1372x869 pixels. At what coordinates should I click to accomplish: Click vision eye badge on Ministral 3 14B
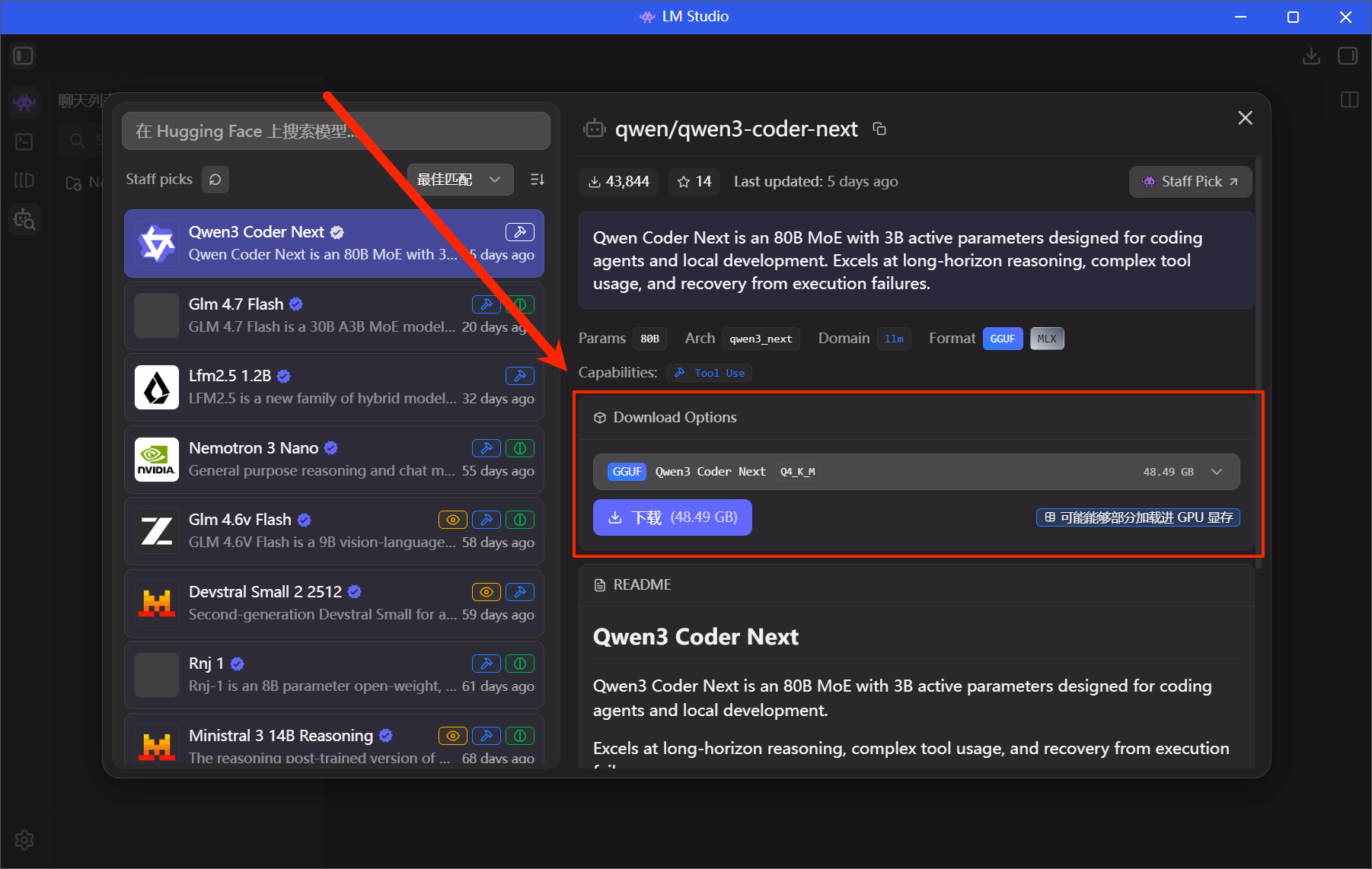[x=453, y=736]
